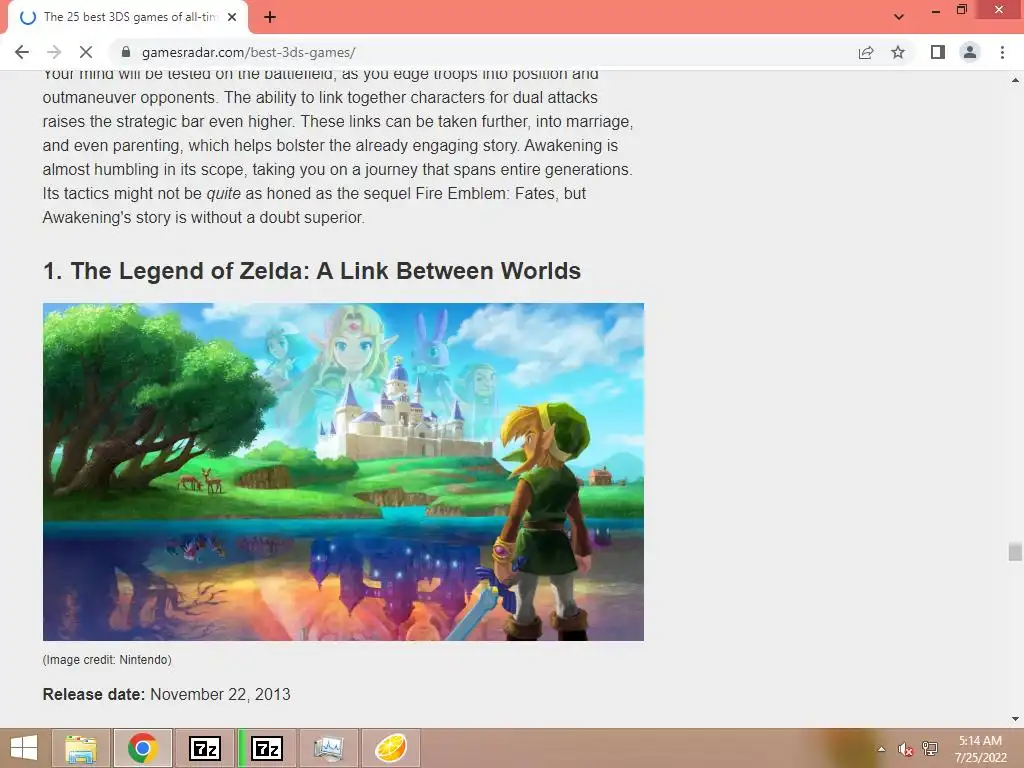Click the italic word 'quite'

(223, 193)
